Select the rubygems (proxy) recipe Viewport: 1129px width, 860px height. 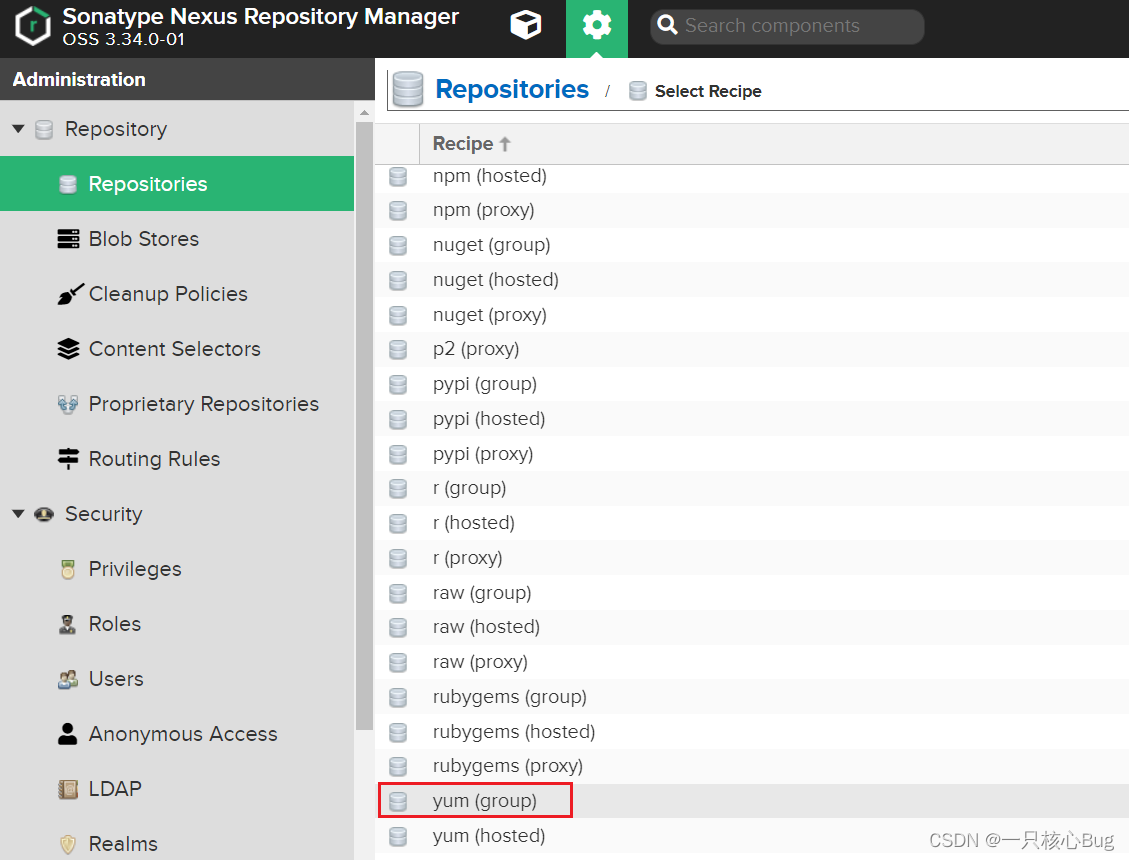click(752, 766)
